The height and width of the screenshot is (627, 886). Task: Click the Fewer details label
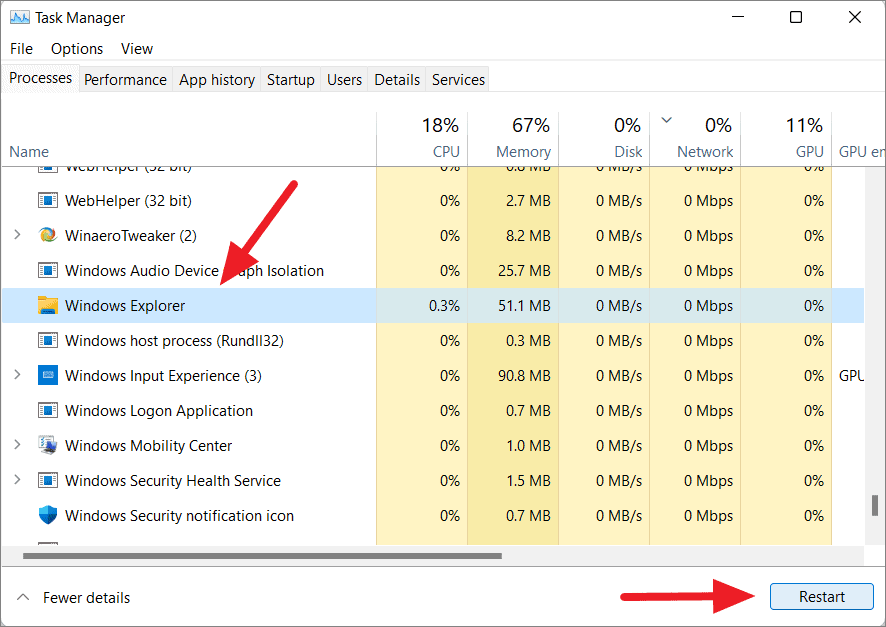(86, 598)
